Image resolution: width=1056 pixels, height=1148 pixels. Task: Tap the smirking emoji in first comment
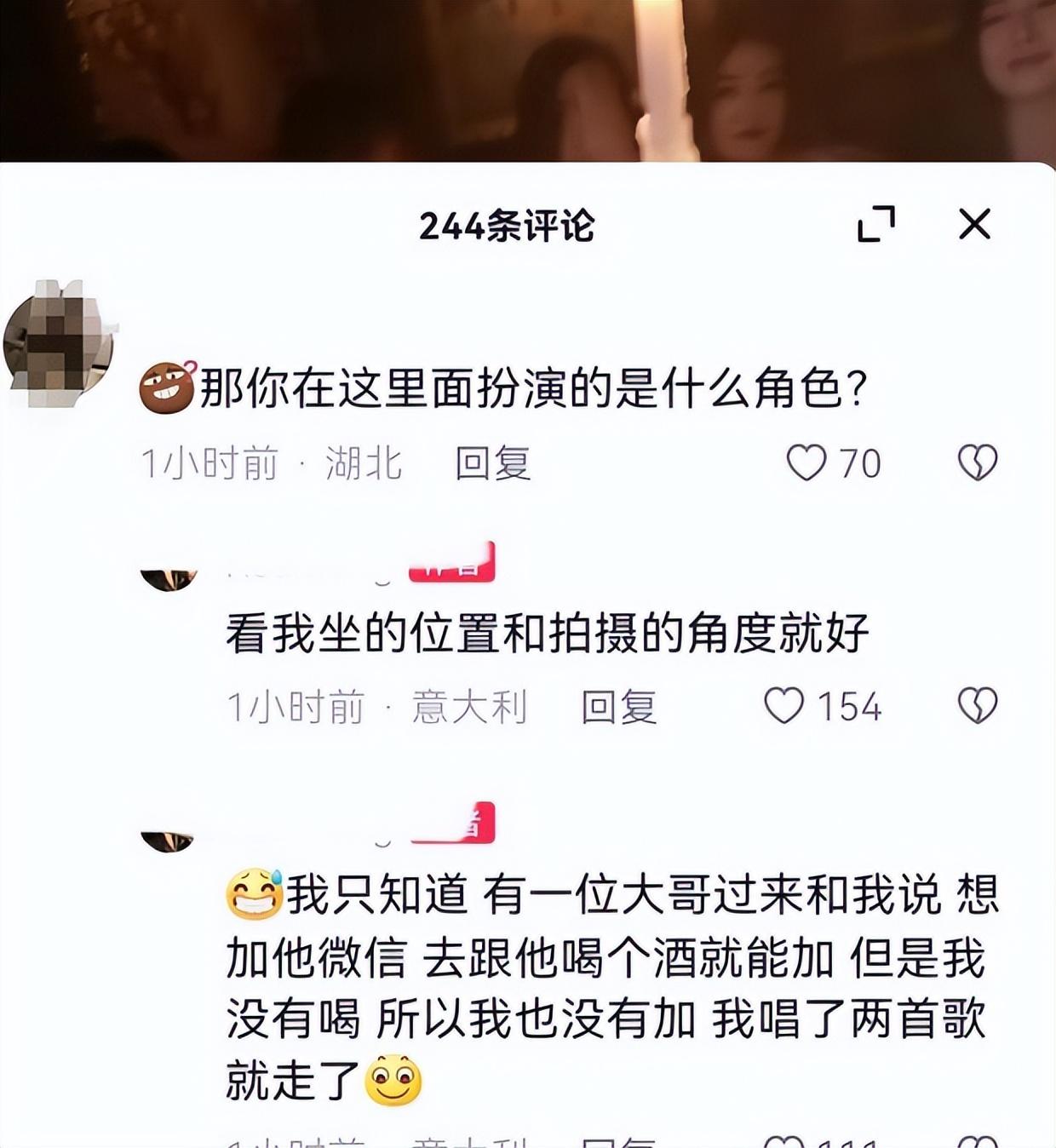point(168,388)
